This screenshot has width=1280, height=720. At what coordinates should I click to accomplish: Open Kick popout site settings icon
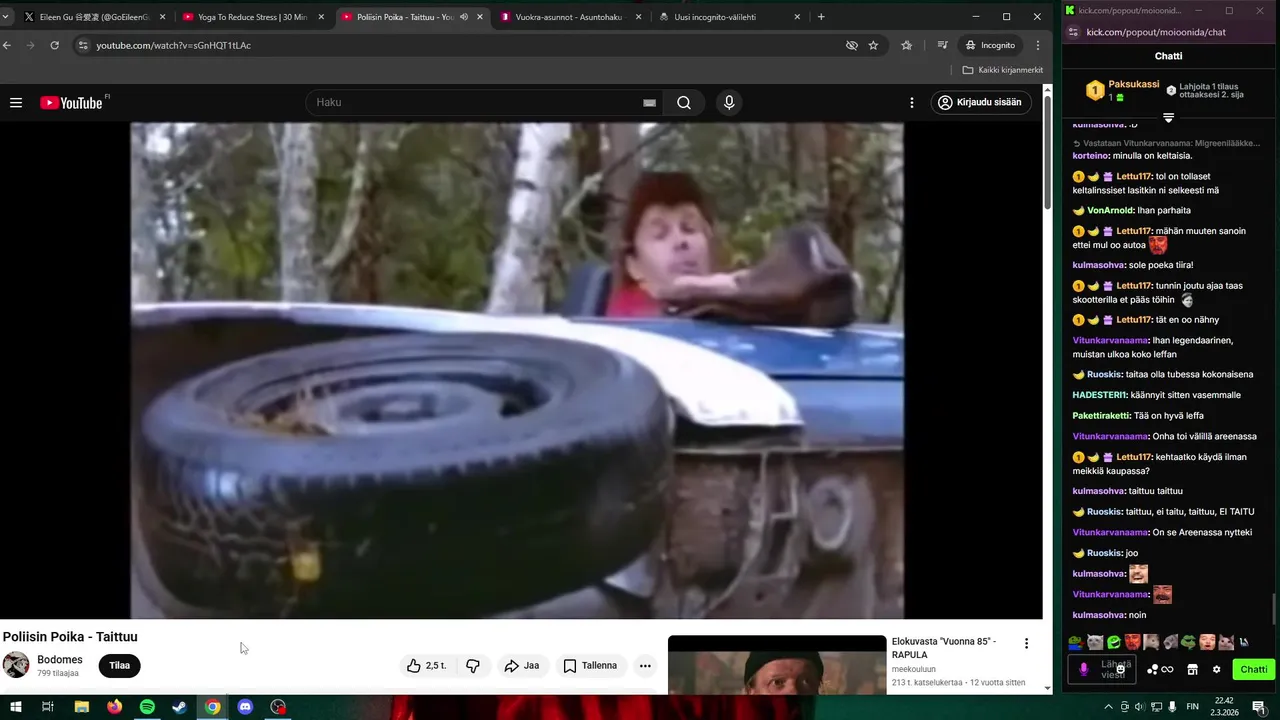pyautogui.click(x=1072, y=32)
